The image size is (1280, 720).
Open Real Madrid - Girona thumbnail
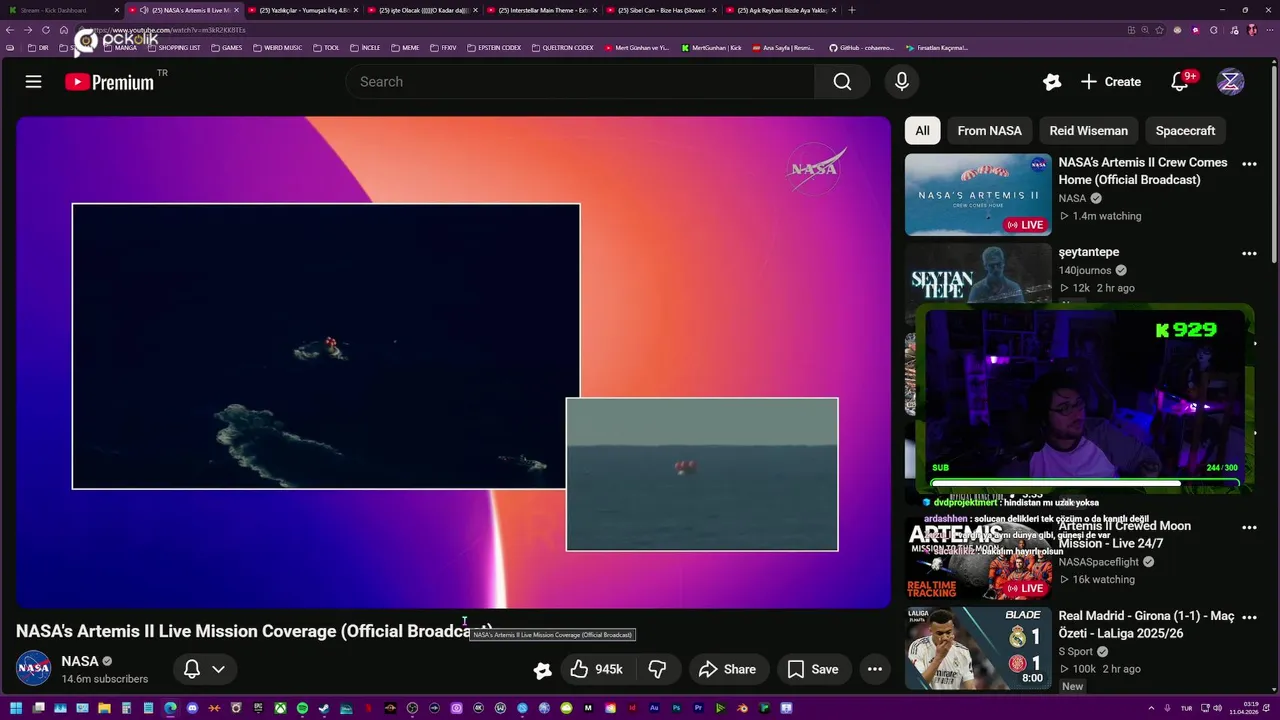pyautogui.click(x=978, y=648)
